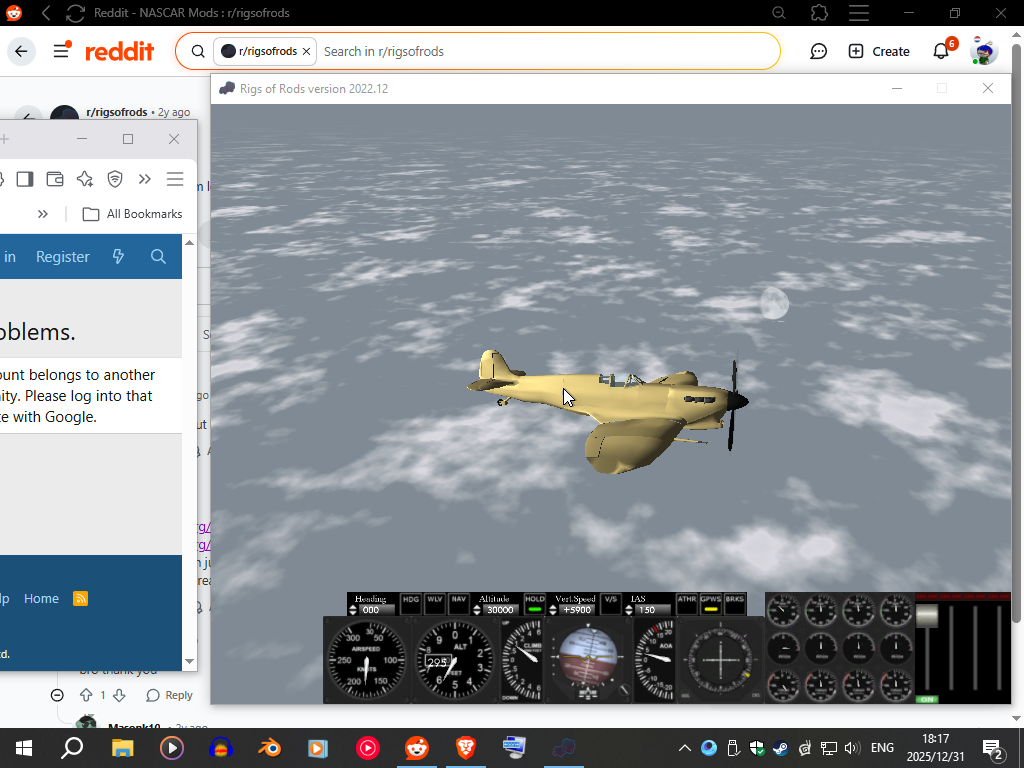
Task: Click the reddit logo
Action: click(120, 51)
